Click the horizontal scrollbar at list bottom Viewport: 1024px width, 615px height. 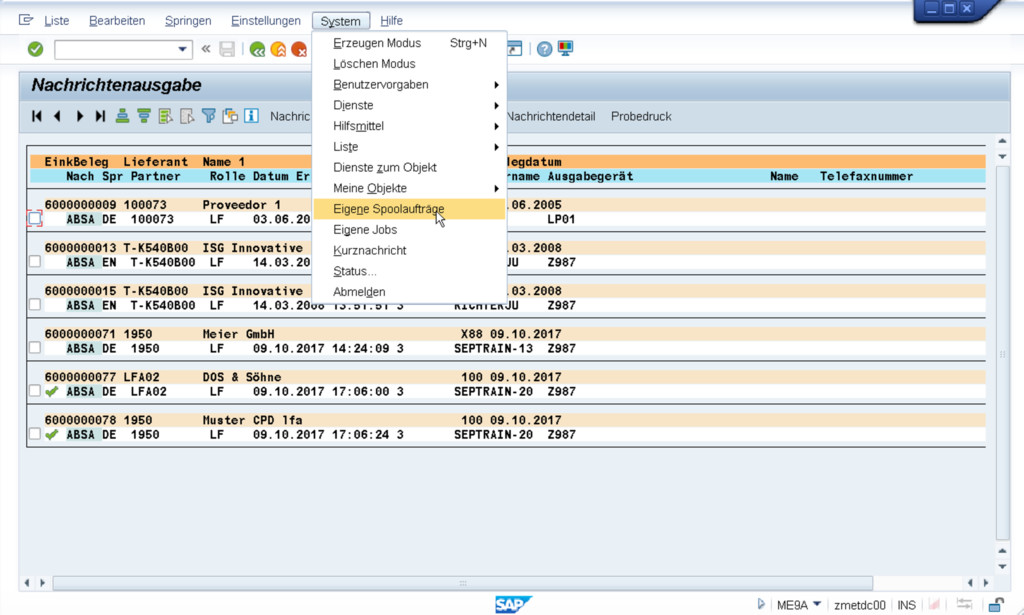coord(460,582)
